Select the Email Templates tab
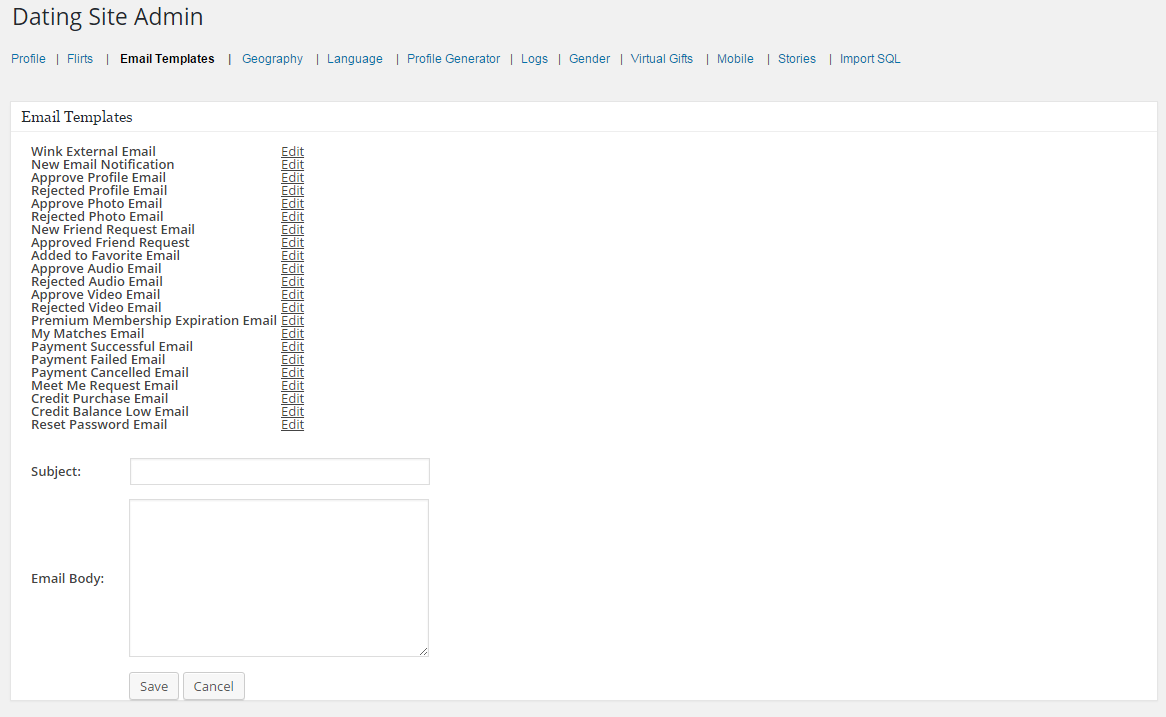Screen dimensions: 1166x717 coord(167,59)
